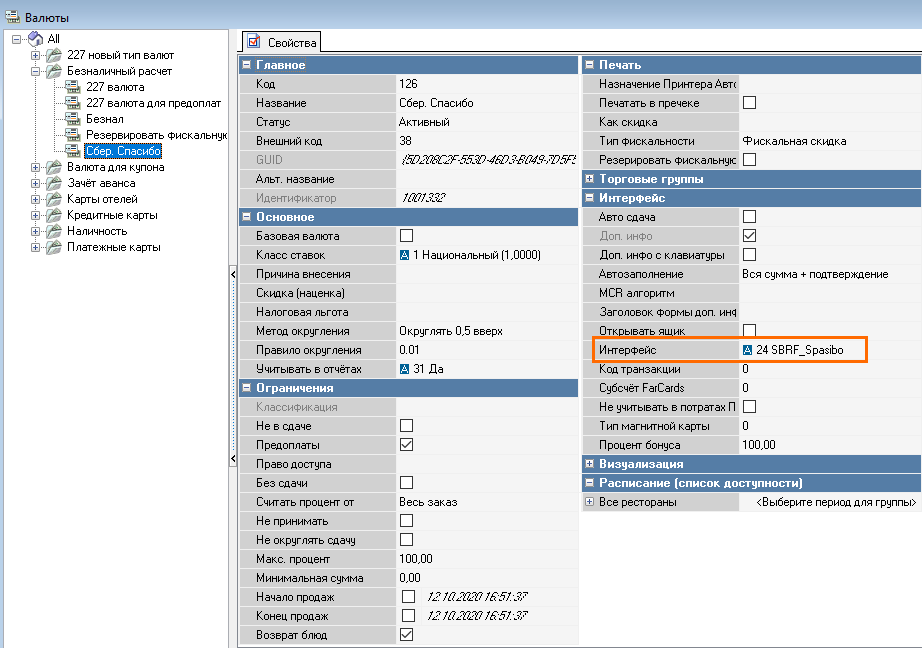Click the Свойства tab icon
The height and width of the screenshot is (648, 922).
[x=254, y=42]
